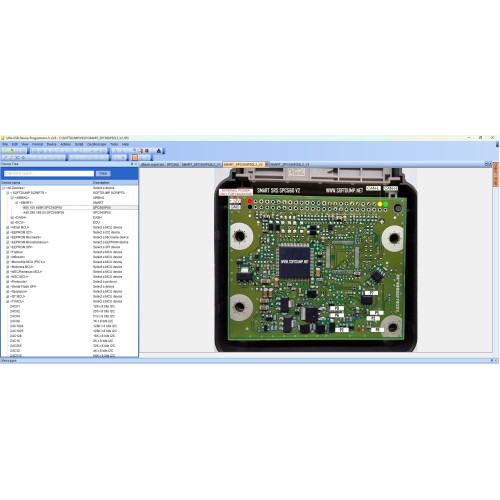
Task: Expand the Motorola MCU node
Action: coord(8,267)
